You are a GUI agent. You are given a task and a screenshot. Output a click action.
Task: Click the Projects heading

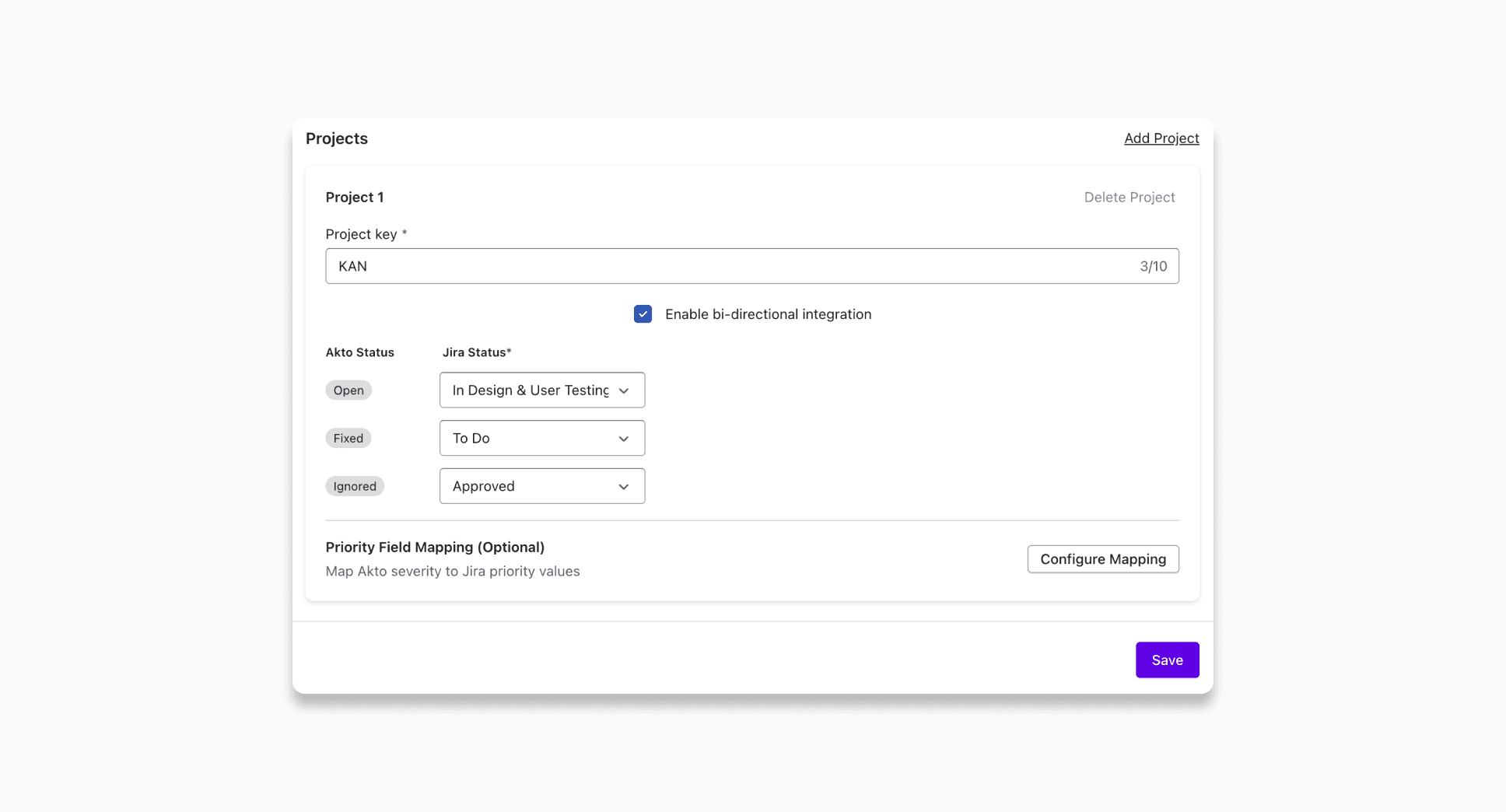coord(337,138)
